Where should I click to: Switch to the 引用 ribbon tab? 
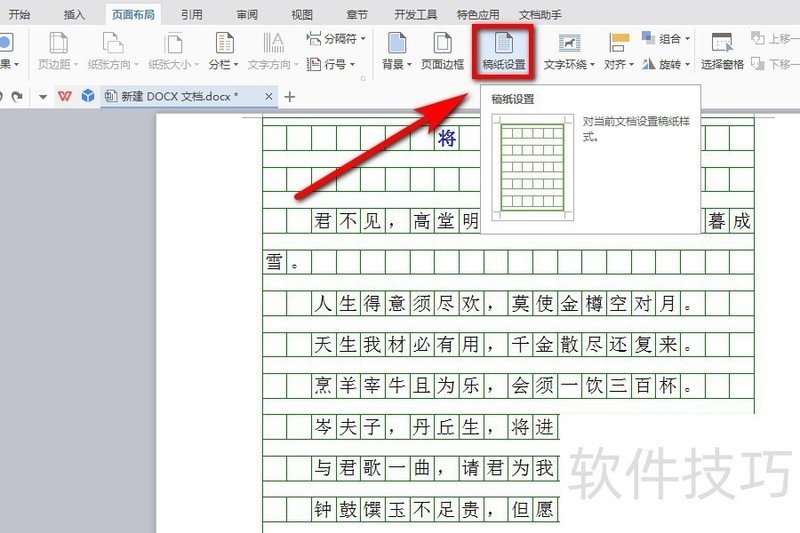[192, 14]
